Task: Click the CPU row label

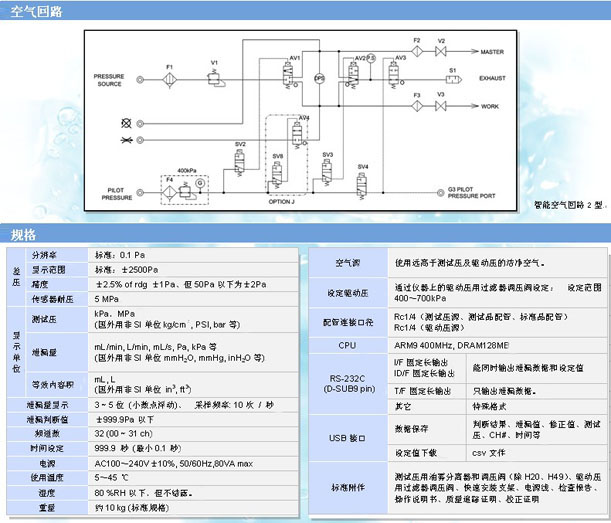Action: pyautogui.click(x=347, y=344)
